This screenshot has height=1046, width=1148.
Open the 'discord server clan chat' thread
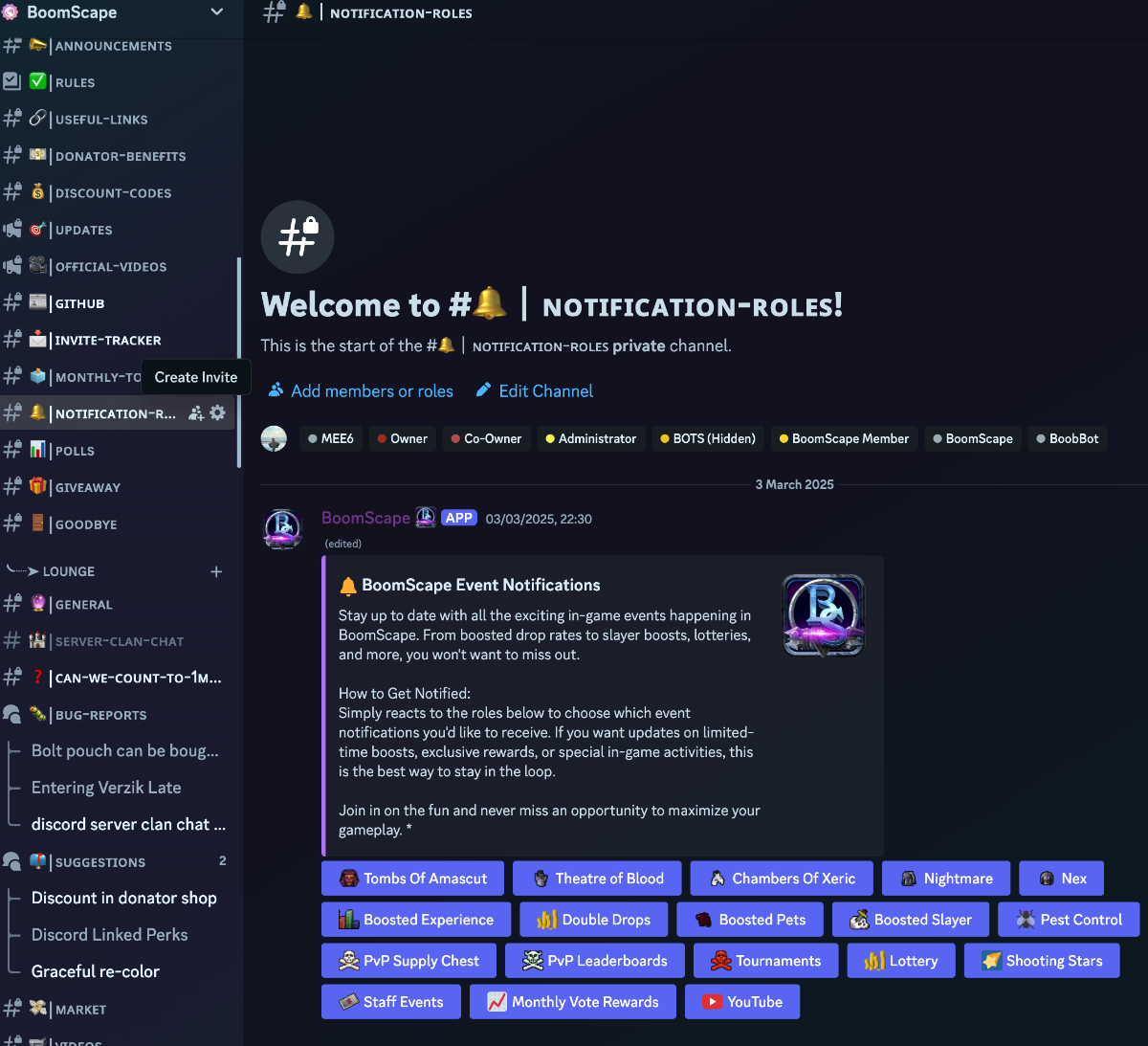click(x=128, y=824)
